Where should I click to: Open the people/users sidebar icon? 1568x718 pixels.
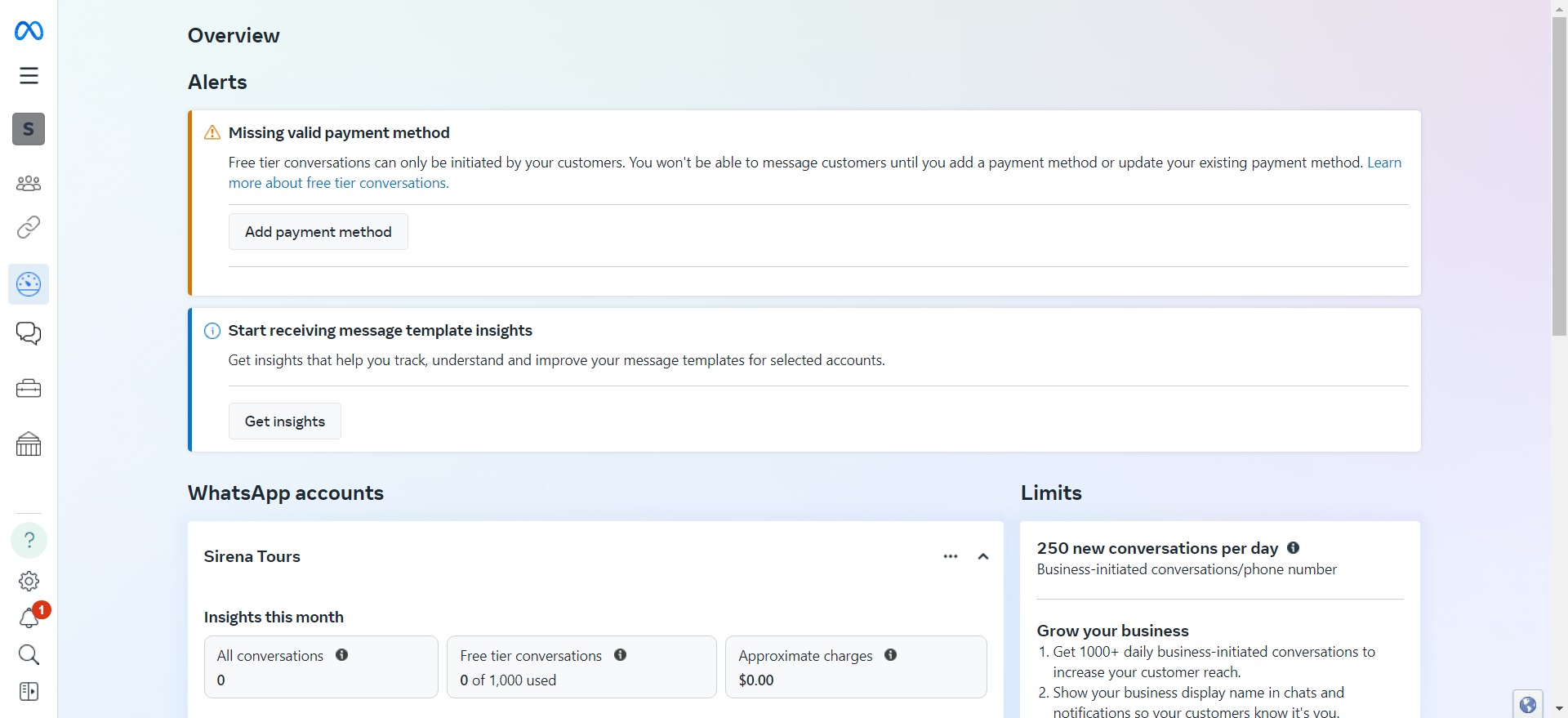(x=29, y=183)
